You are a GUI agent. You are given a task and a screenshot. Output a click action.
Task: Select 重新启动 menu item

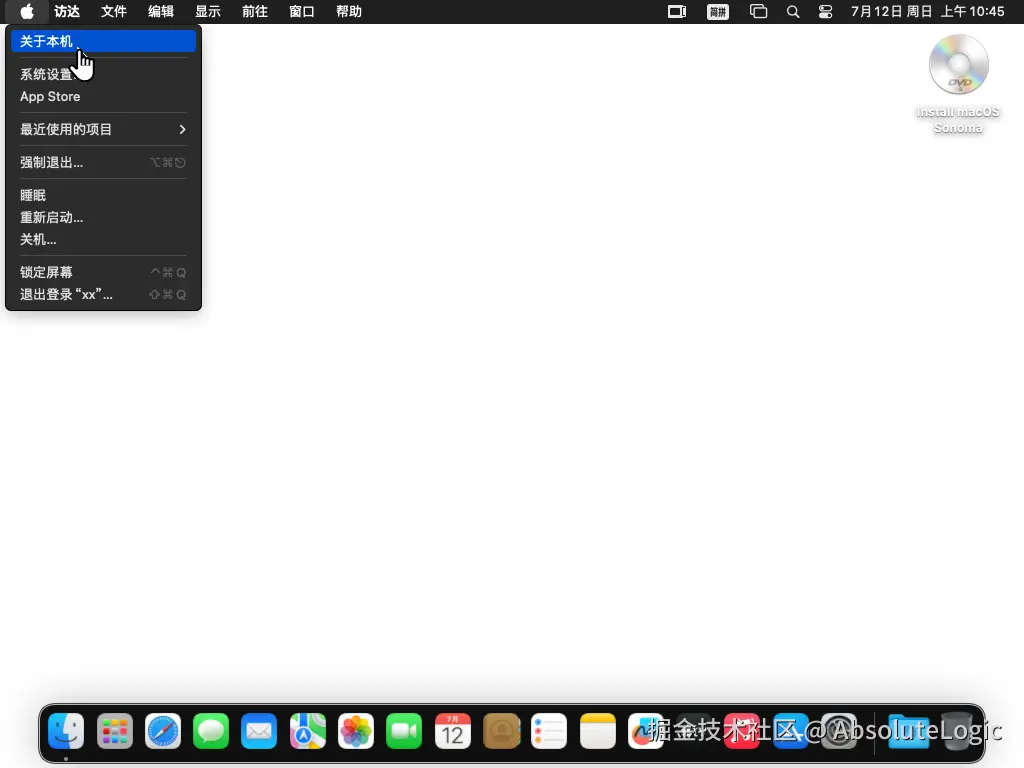103,217
